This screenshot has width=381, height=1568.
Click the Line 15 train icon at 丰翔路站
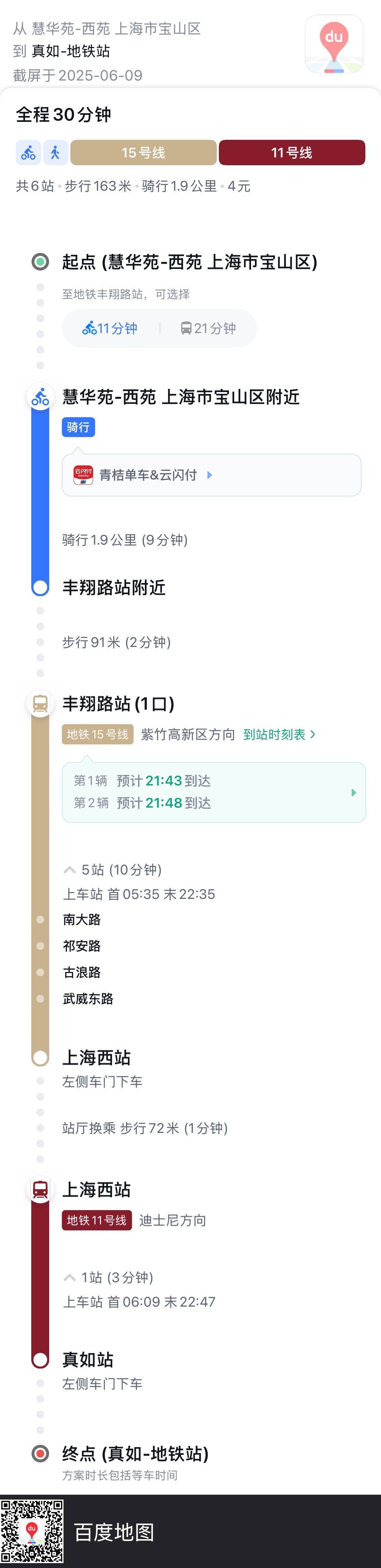40,704
